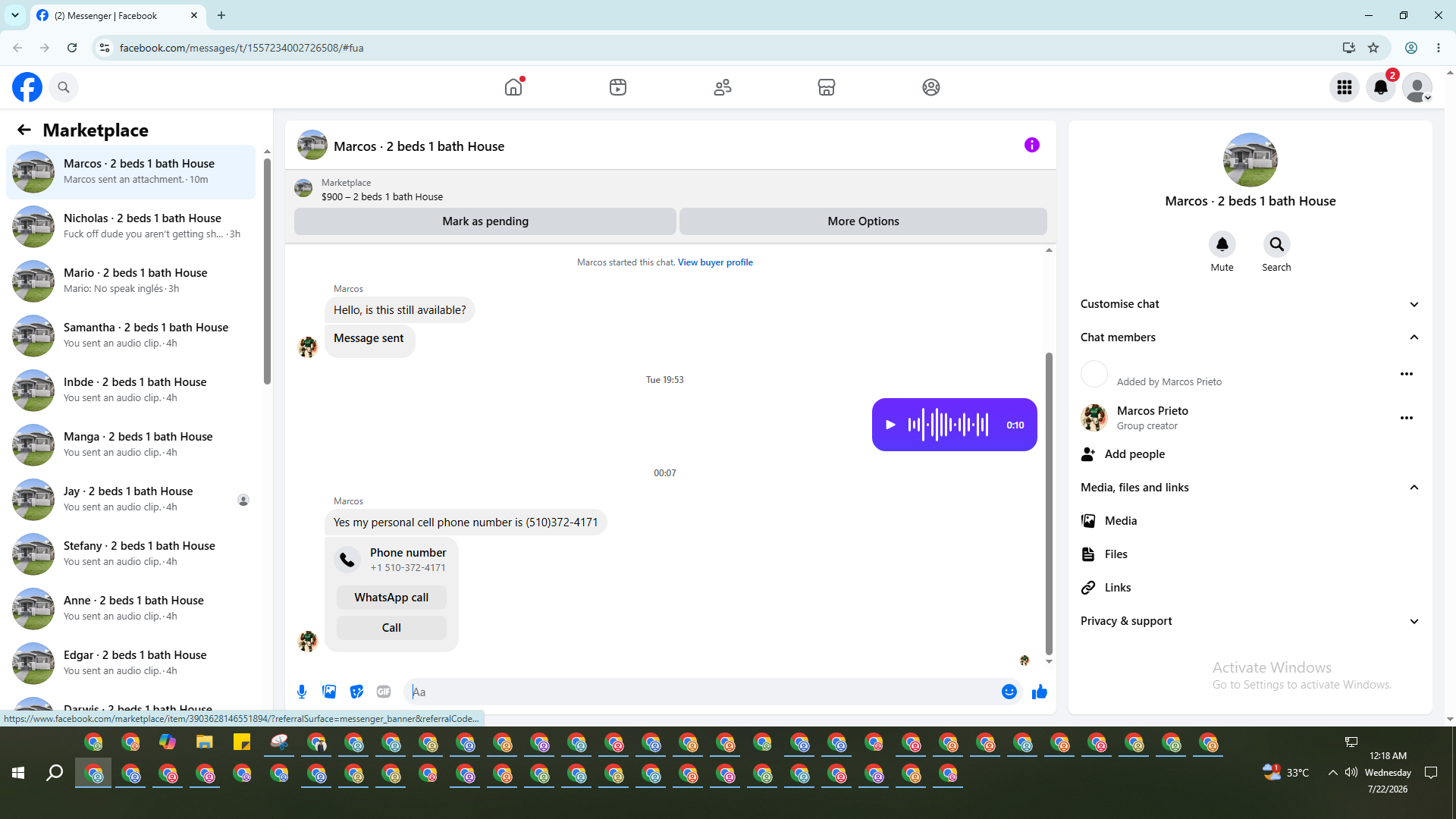
Task: Open conversation information icon
Action: pyautogui.click(x=1032, y=145)
